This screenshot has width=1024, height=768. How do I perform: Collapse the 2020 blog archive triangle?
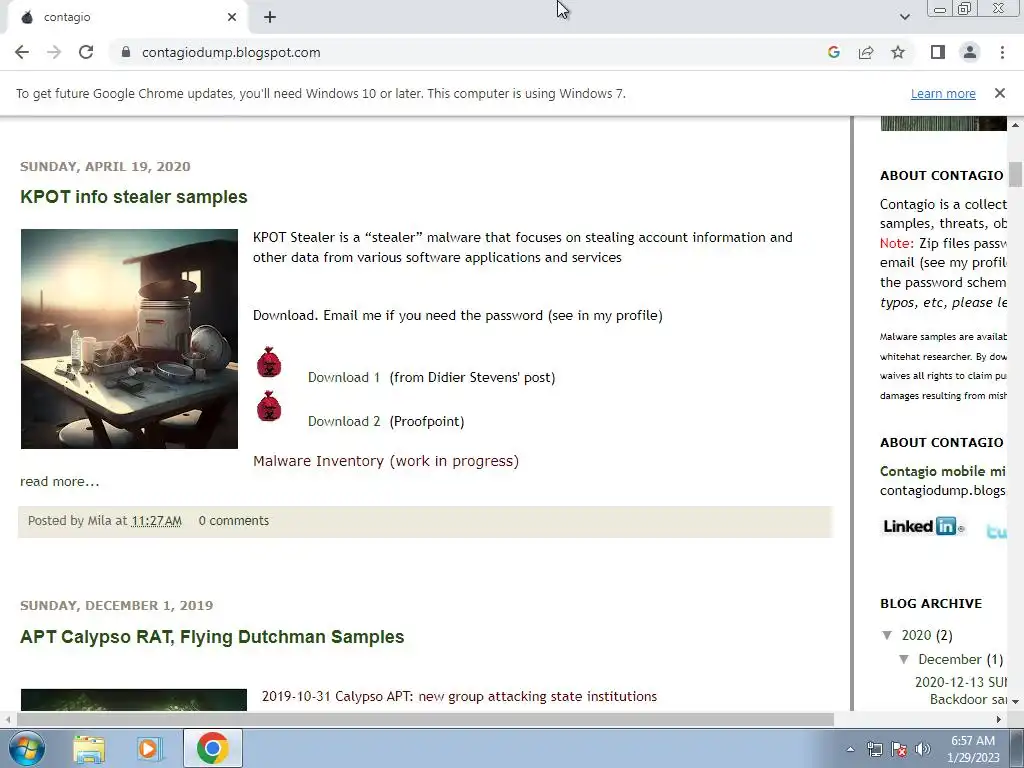click(887, 635)
